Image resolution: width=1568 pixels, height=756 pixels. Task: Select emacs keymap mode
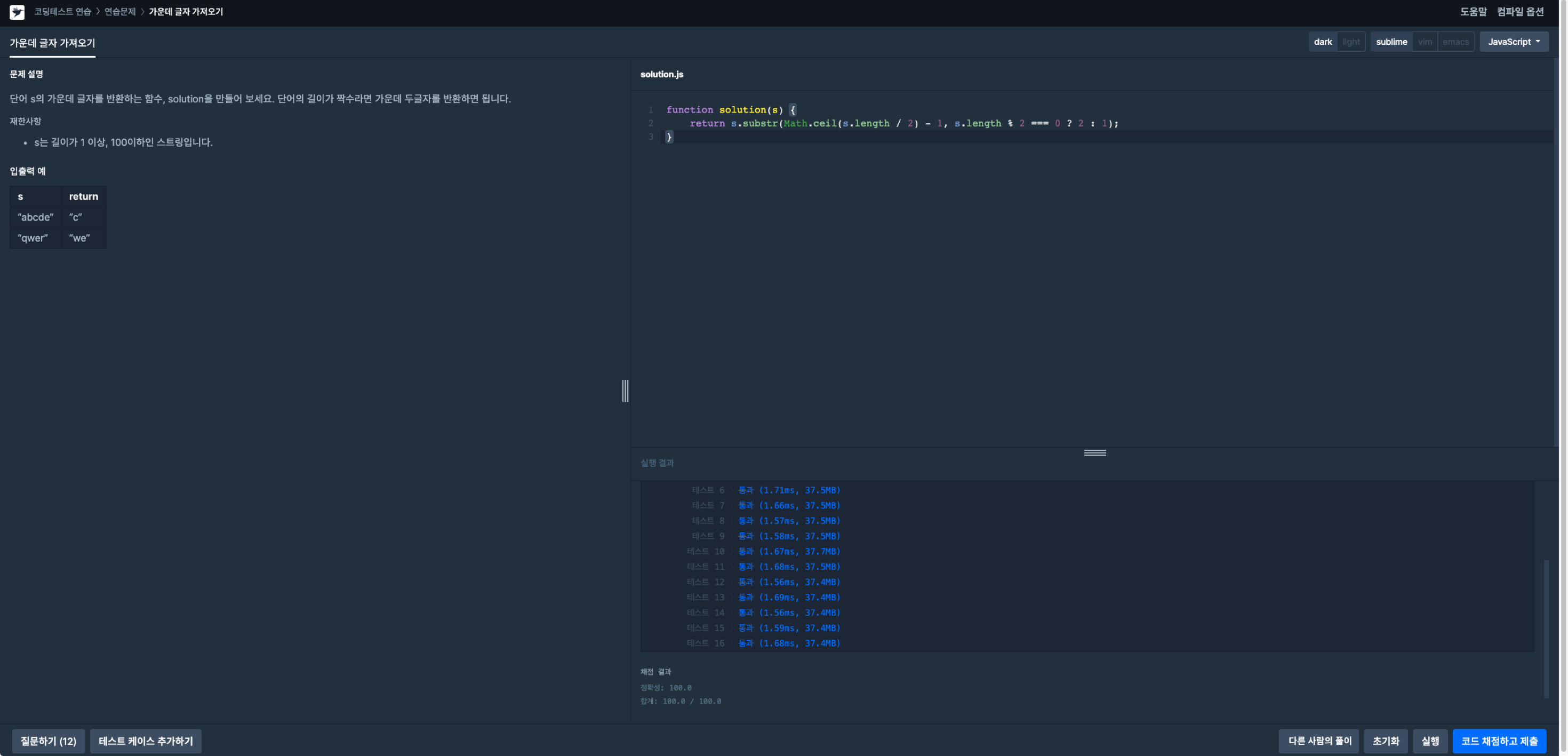[1455, 42]
